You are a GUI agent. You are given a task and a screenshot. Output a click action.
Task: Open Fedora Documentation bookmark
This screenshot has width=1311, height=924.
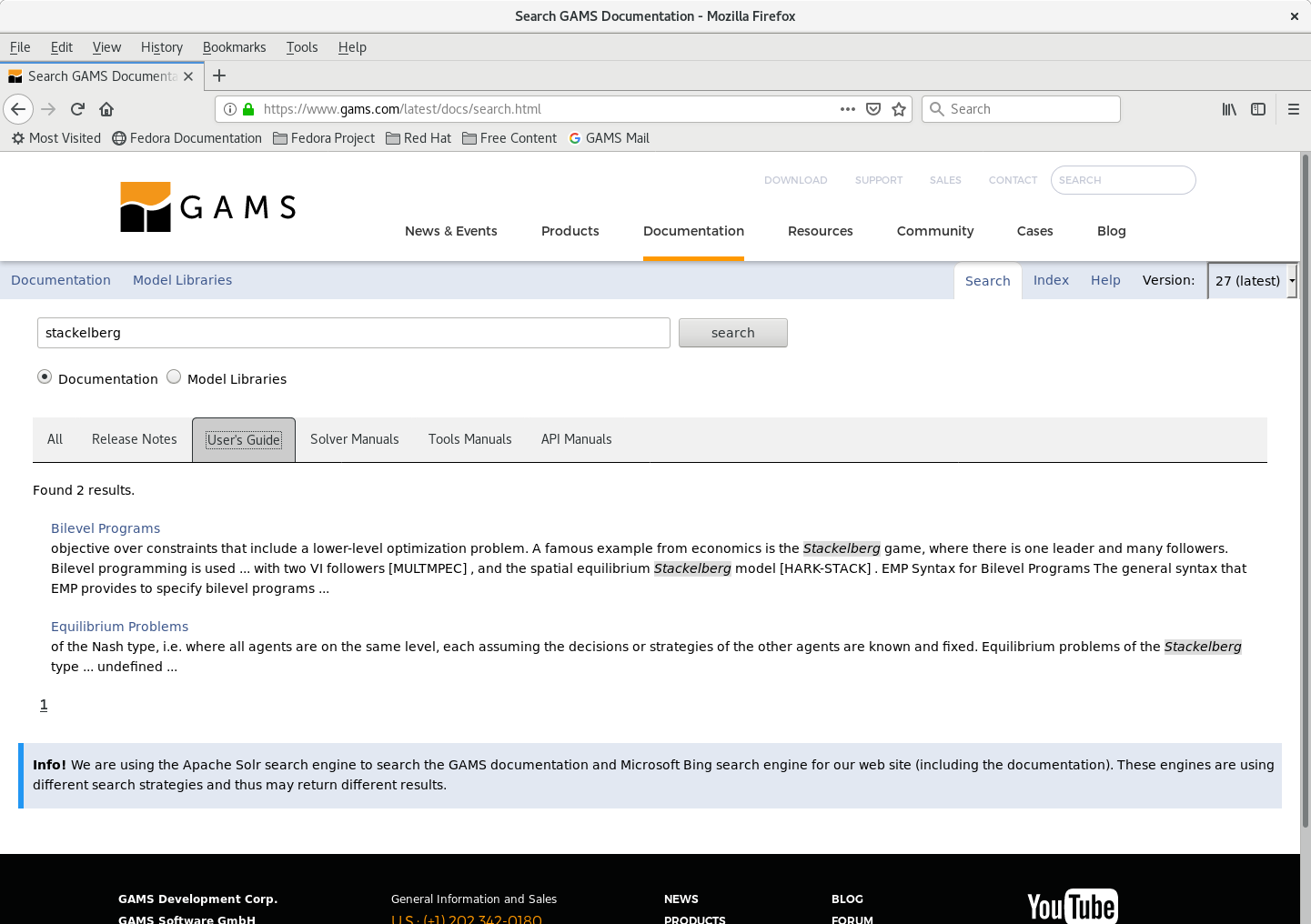(x=187, y=138)
